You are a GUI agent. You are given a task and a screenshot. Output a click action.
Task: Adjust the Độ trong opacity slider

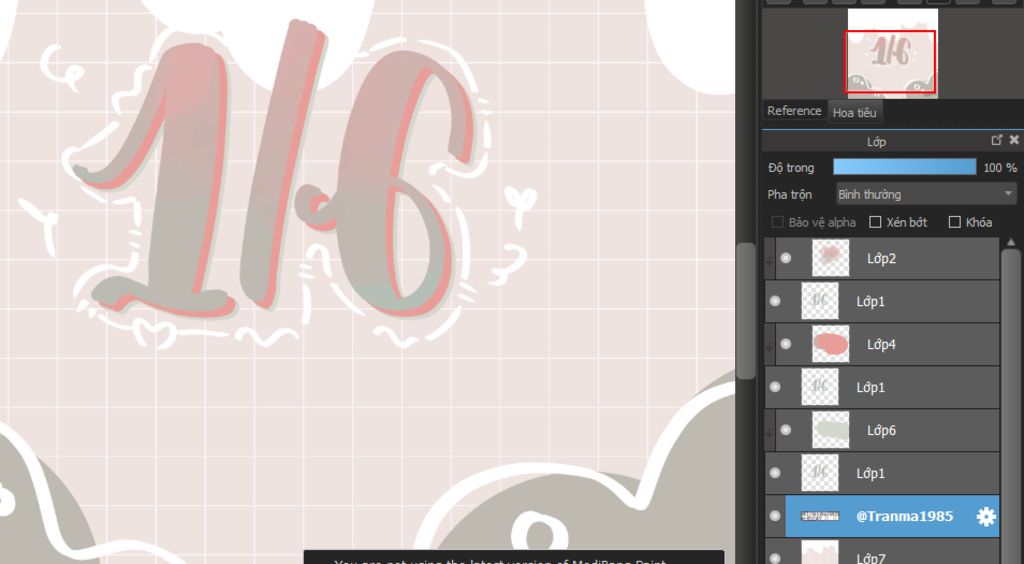click(904, 167)
